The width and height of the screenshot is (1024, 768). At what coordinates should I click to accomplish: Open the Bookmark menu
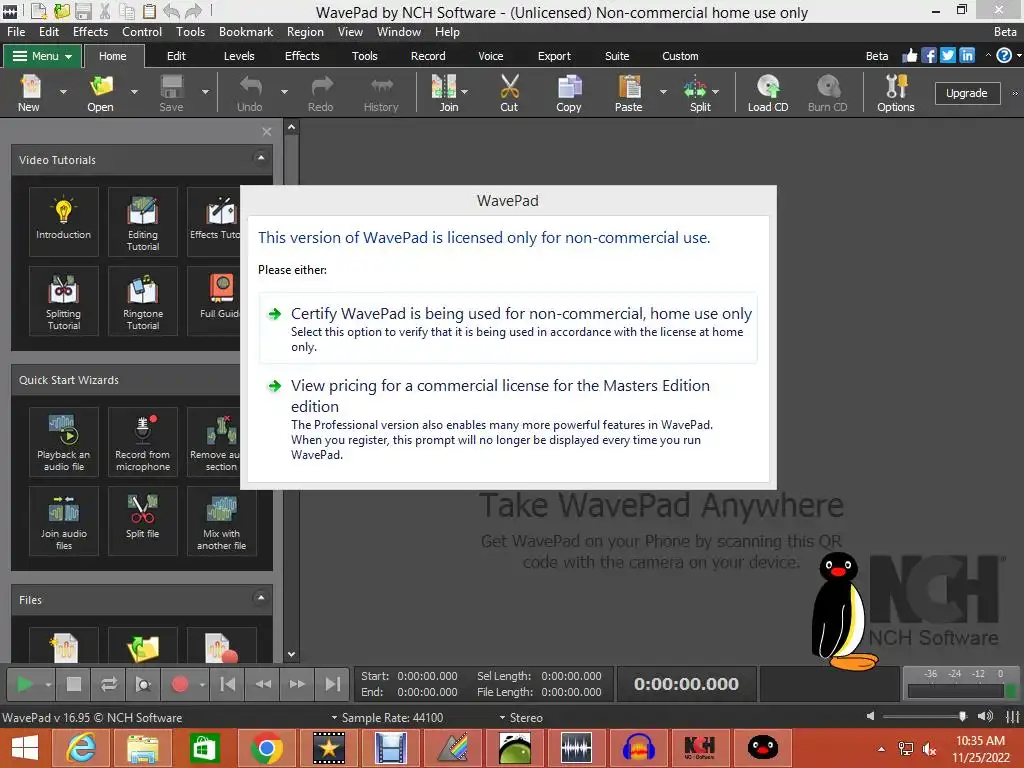click(x=246, y=32)
